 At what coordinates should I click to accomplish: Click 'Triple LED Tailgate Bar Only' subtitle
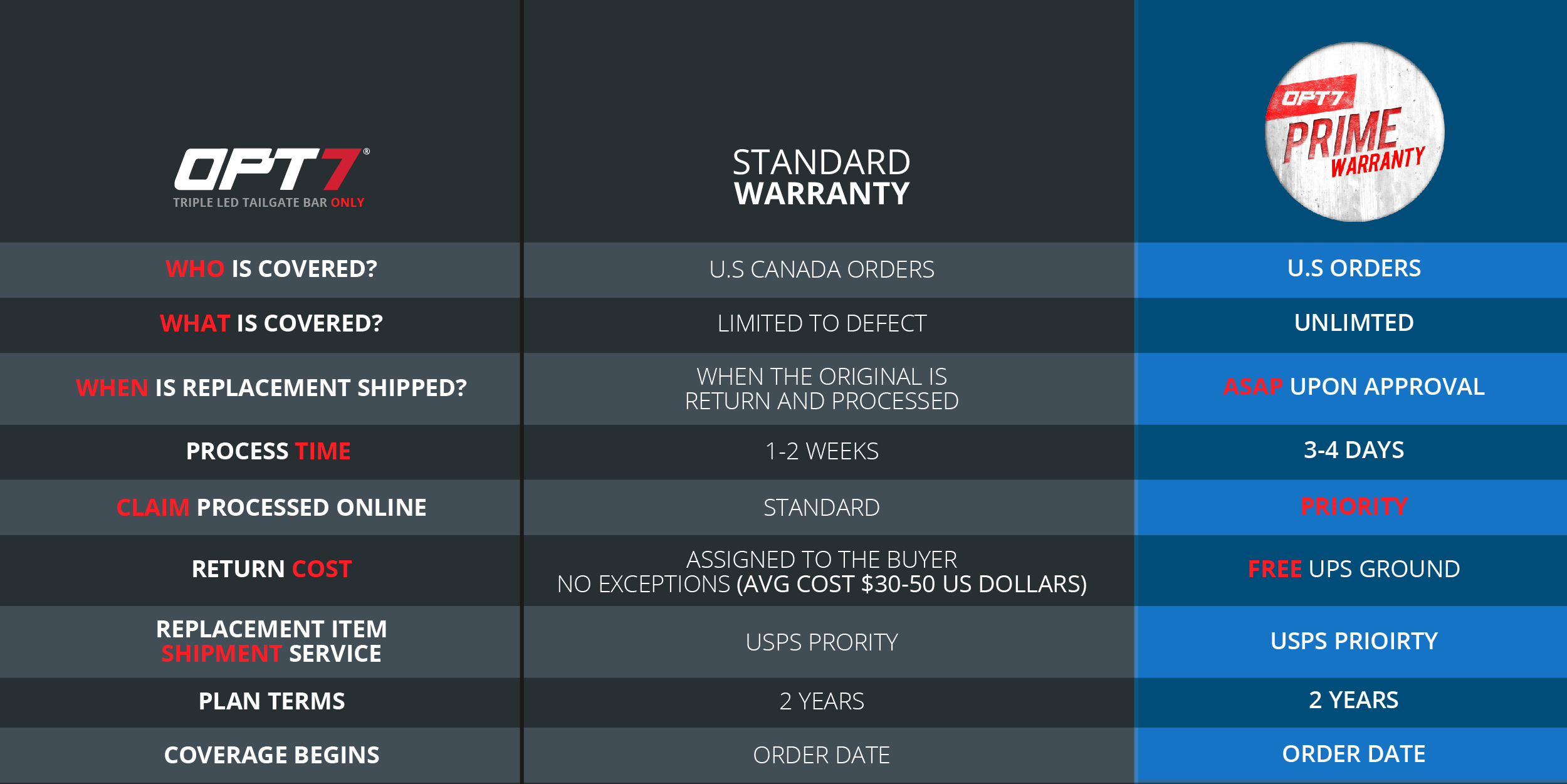(x=269, y=202)
